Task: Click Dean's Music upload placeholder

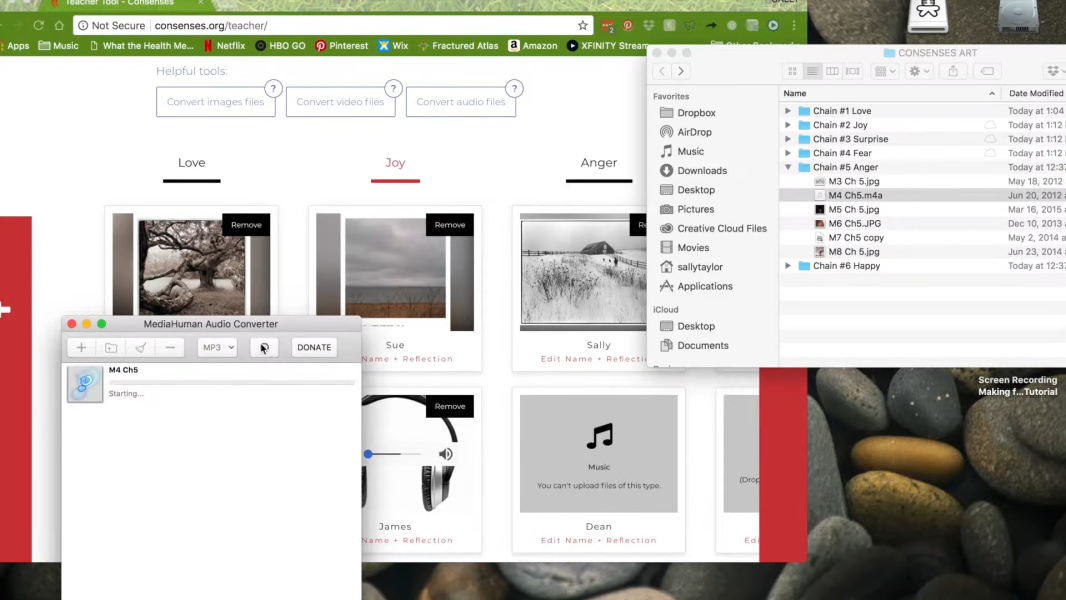Action: (599, 454)
